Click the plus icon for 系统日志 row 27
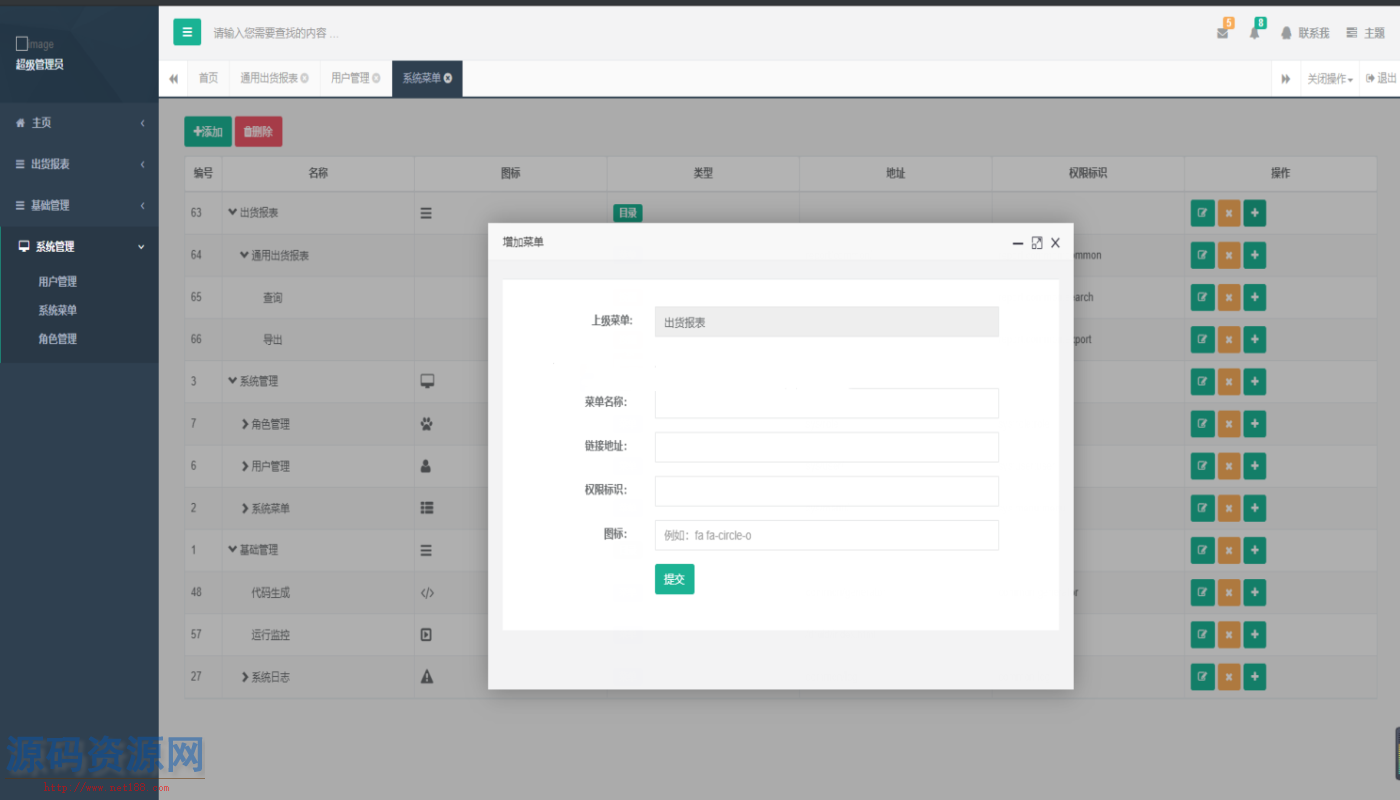Screen dimensions: 1400x800 point(1255,677)
